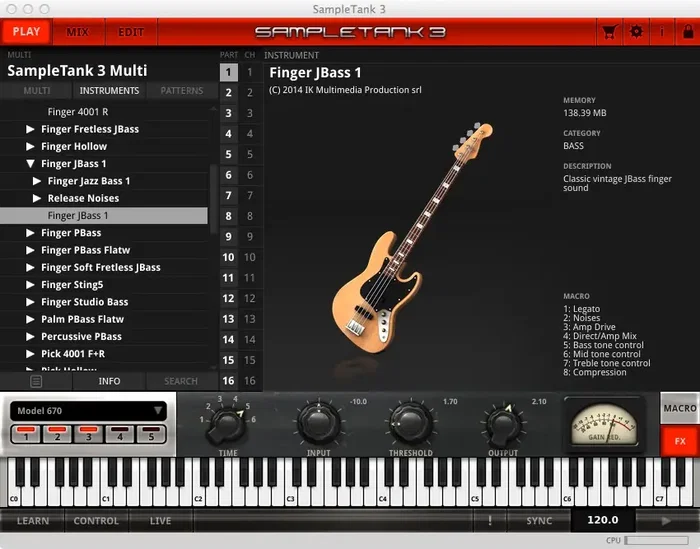The height and width of the screenshot is (549, 700).
Task: Open the PATTERNS browser tab
Action: pyautogui.click(x=182, y=91)
